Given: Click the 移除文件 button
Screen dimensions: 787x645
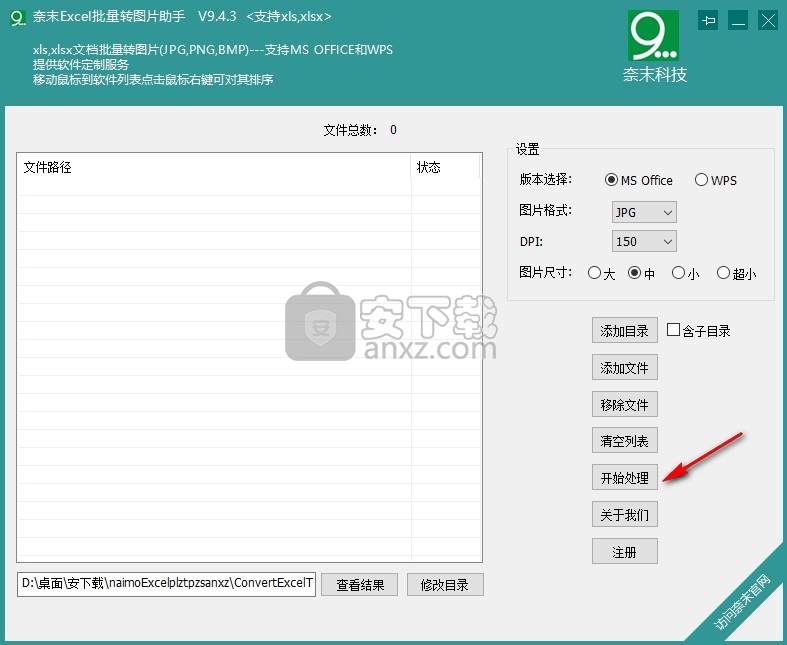Looking at the screenshot, I should [625, 404].
